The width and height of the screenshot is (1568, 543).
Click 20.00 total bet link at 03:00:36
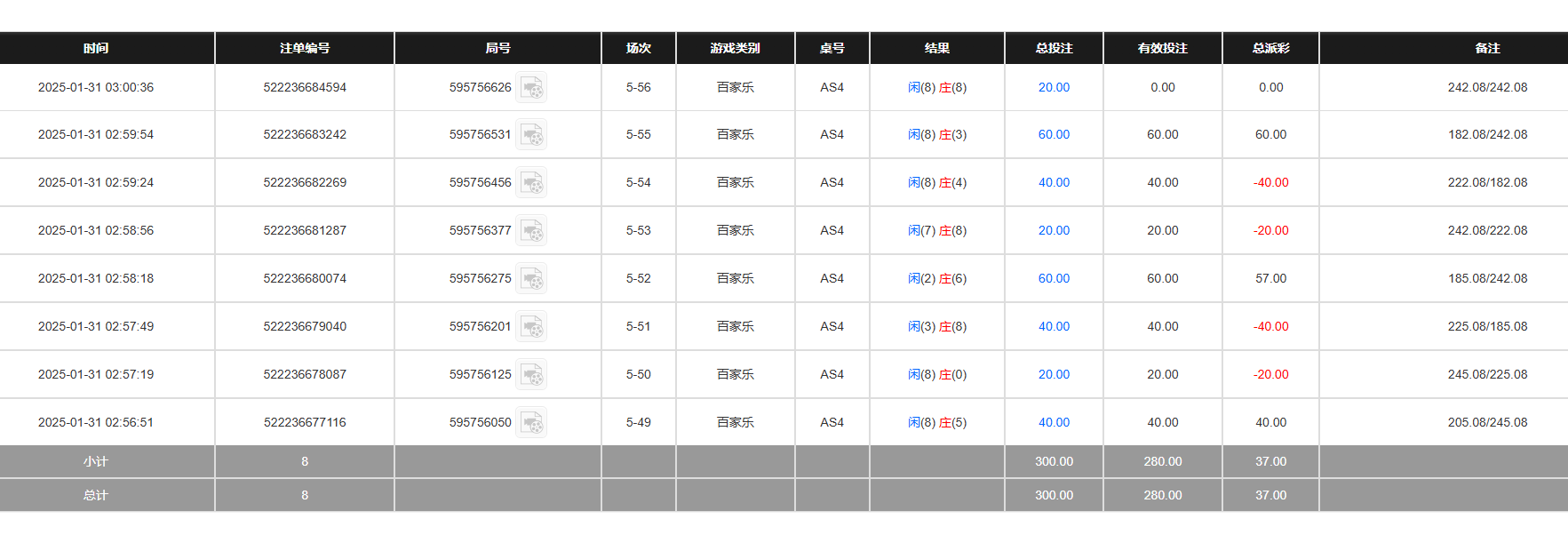[x=1054, y=87]
